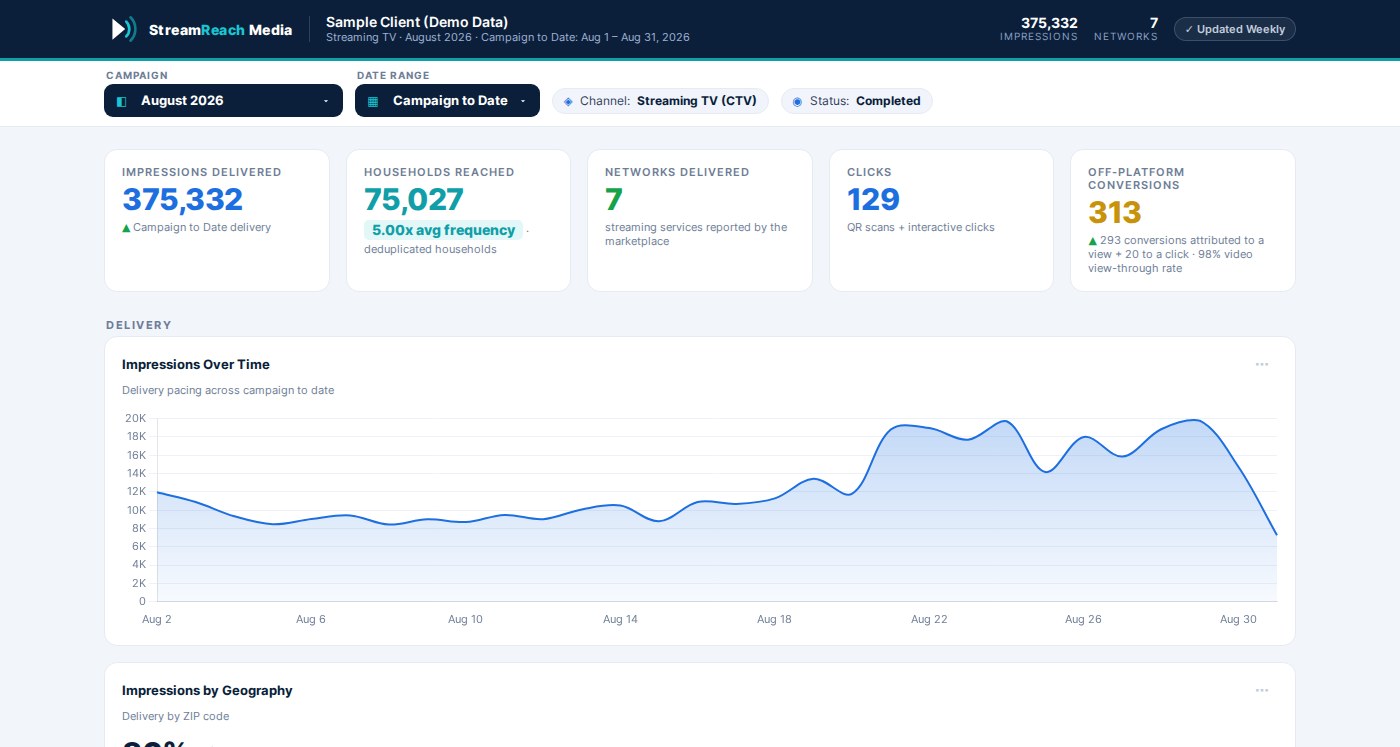Image resolution: width=1400 pixels, height=747 pixels.
Task: Open the Campaign to Date range dropdown
Action: pos(447,100)
